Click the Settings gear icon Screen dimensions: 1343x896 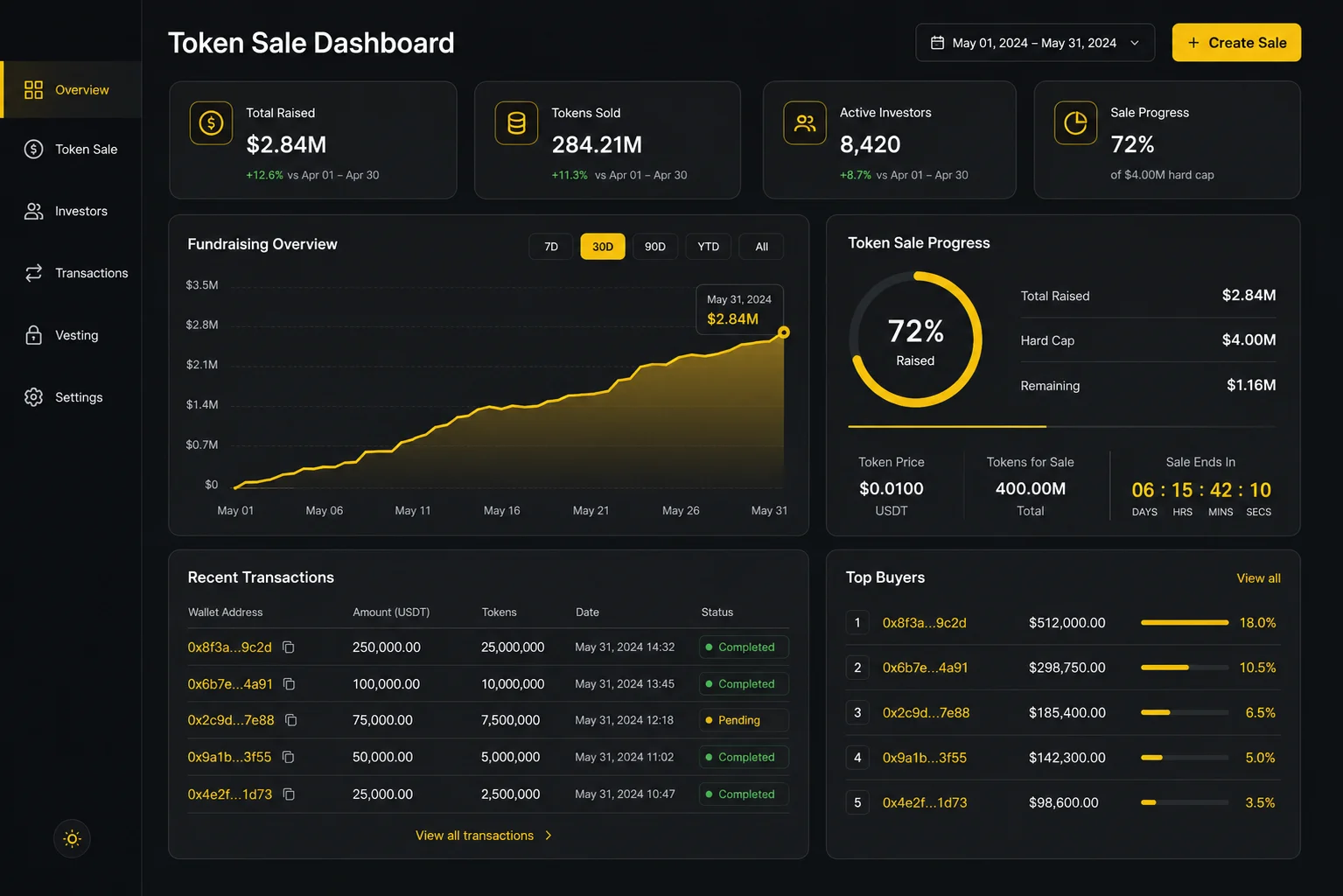pyautogui.click(x=33, y=397)
